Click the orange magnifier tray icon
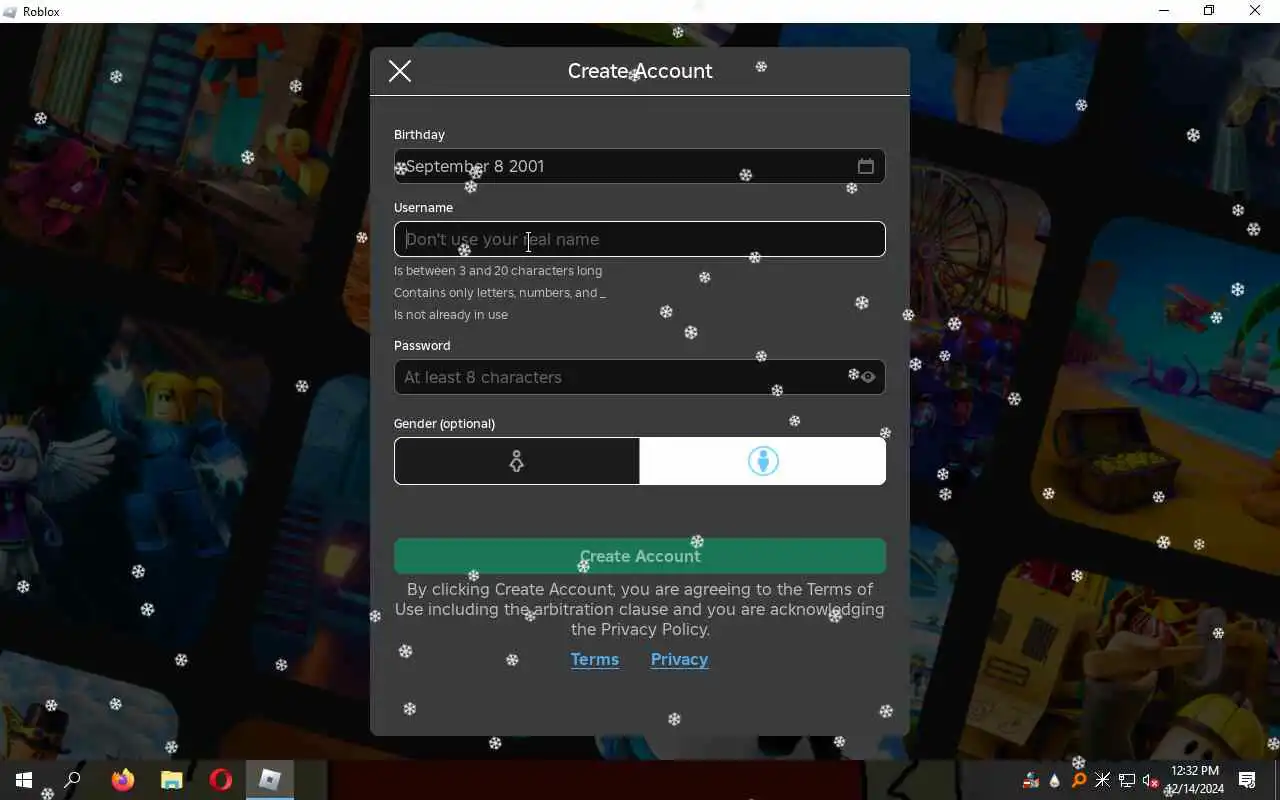The image size is (1280, 800). point(1079,780)
